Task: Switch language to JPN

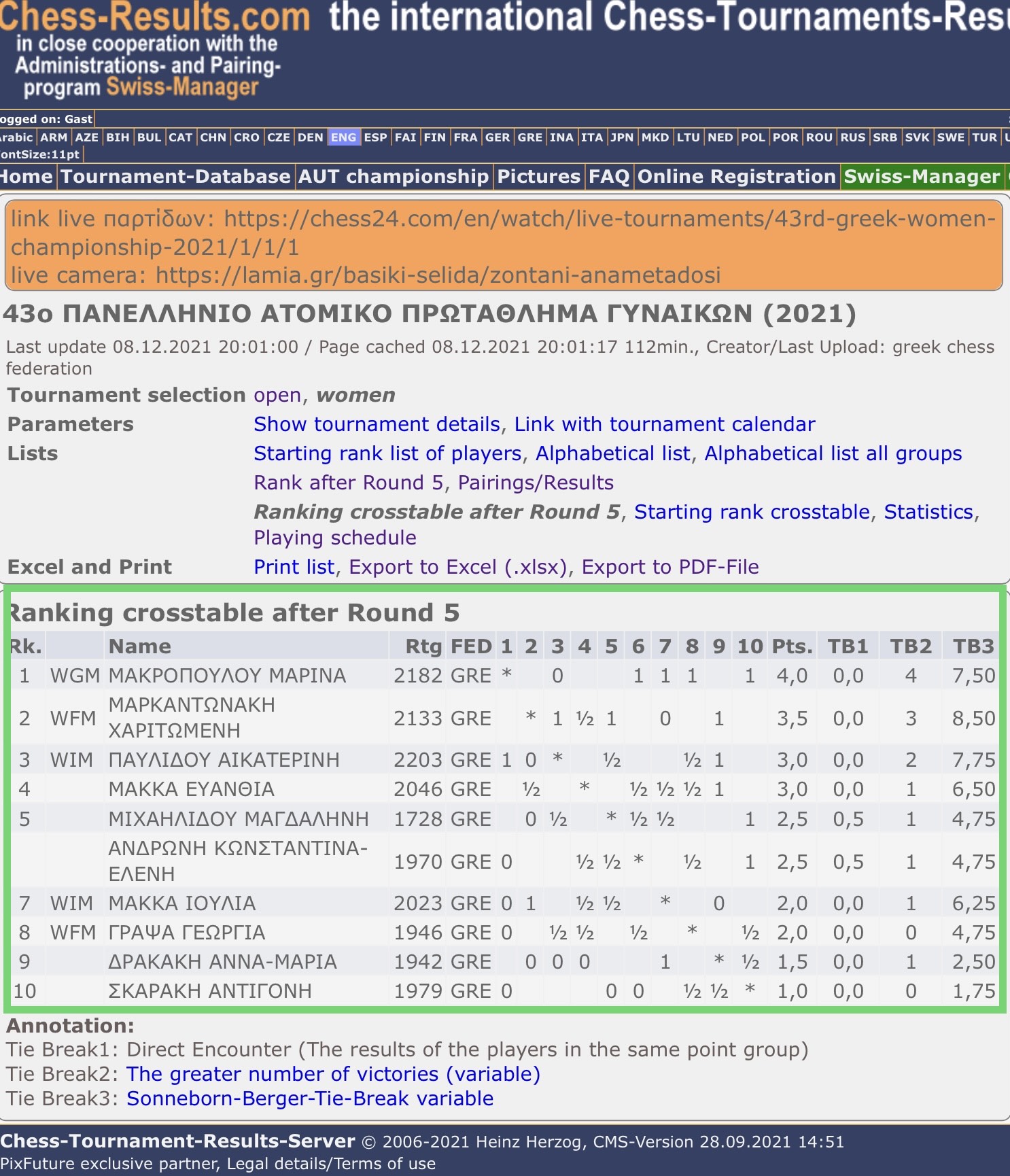Action: coord(622,137)
